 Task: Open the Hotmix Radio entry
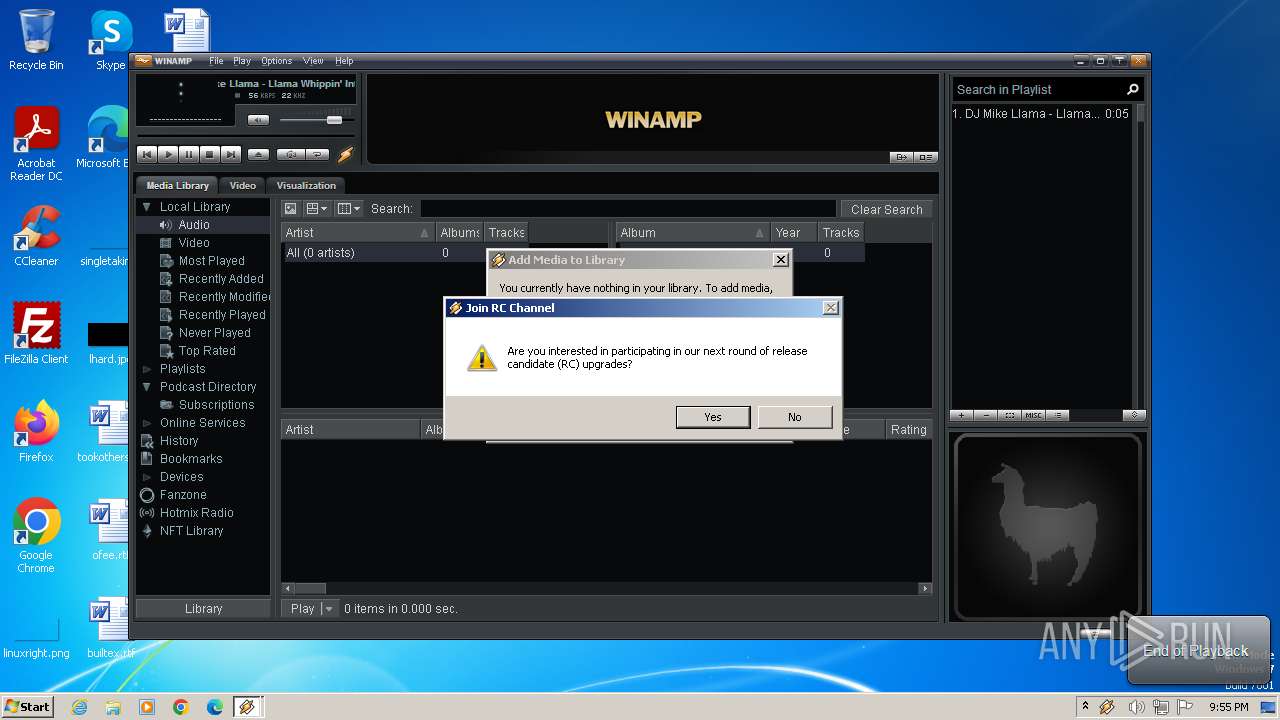click(196, 513)
